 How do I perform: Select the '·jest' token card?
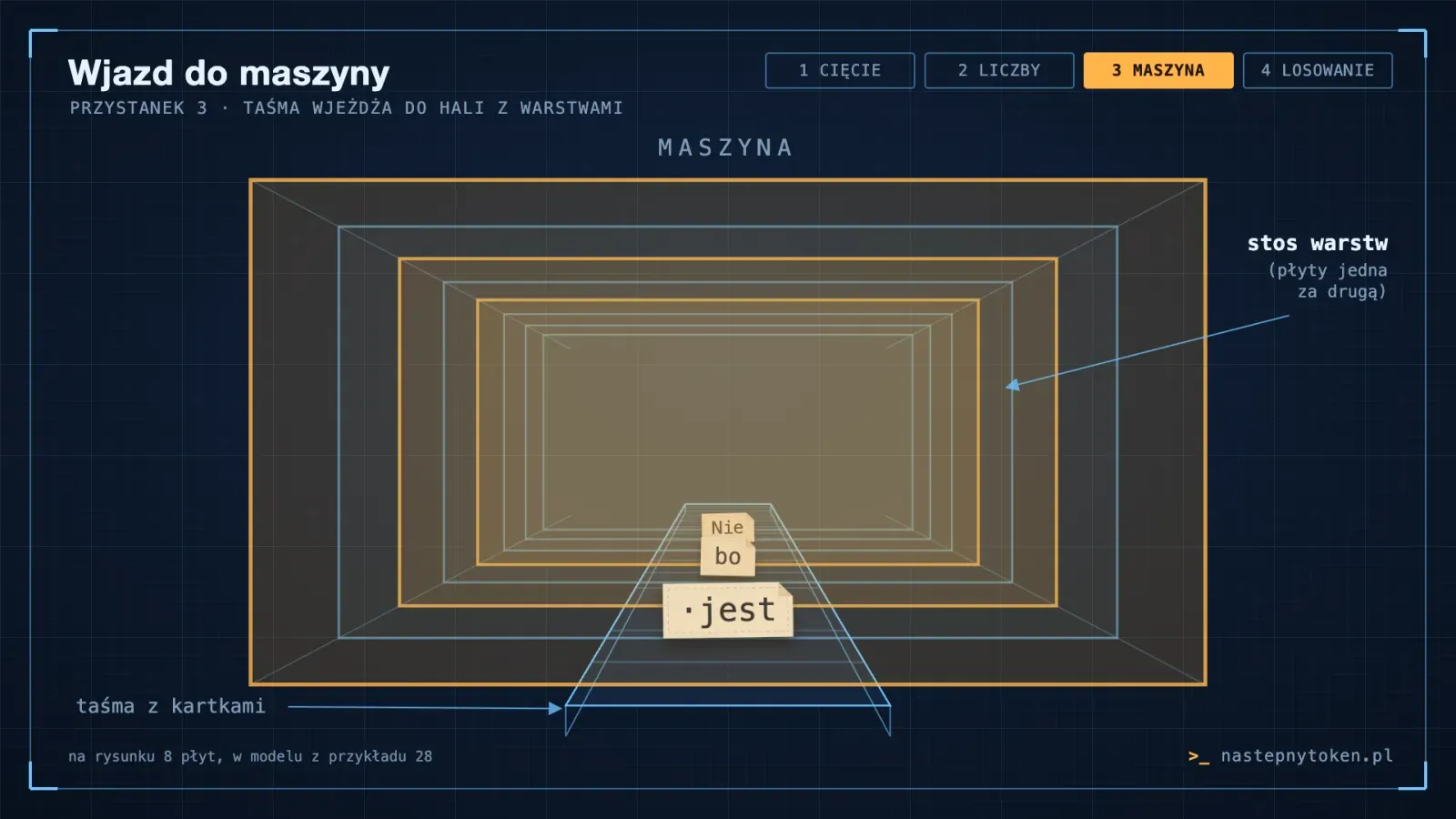pyautogui.click(x=728, y=610)
